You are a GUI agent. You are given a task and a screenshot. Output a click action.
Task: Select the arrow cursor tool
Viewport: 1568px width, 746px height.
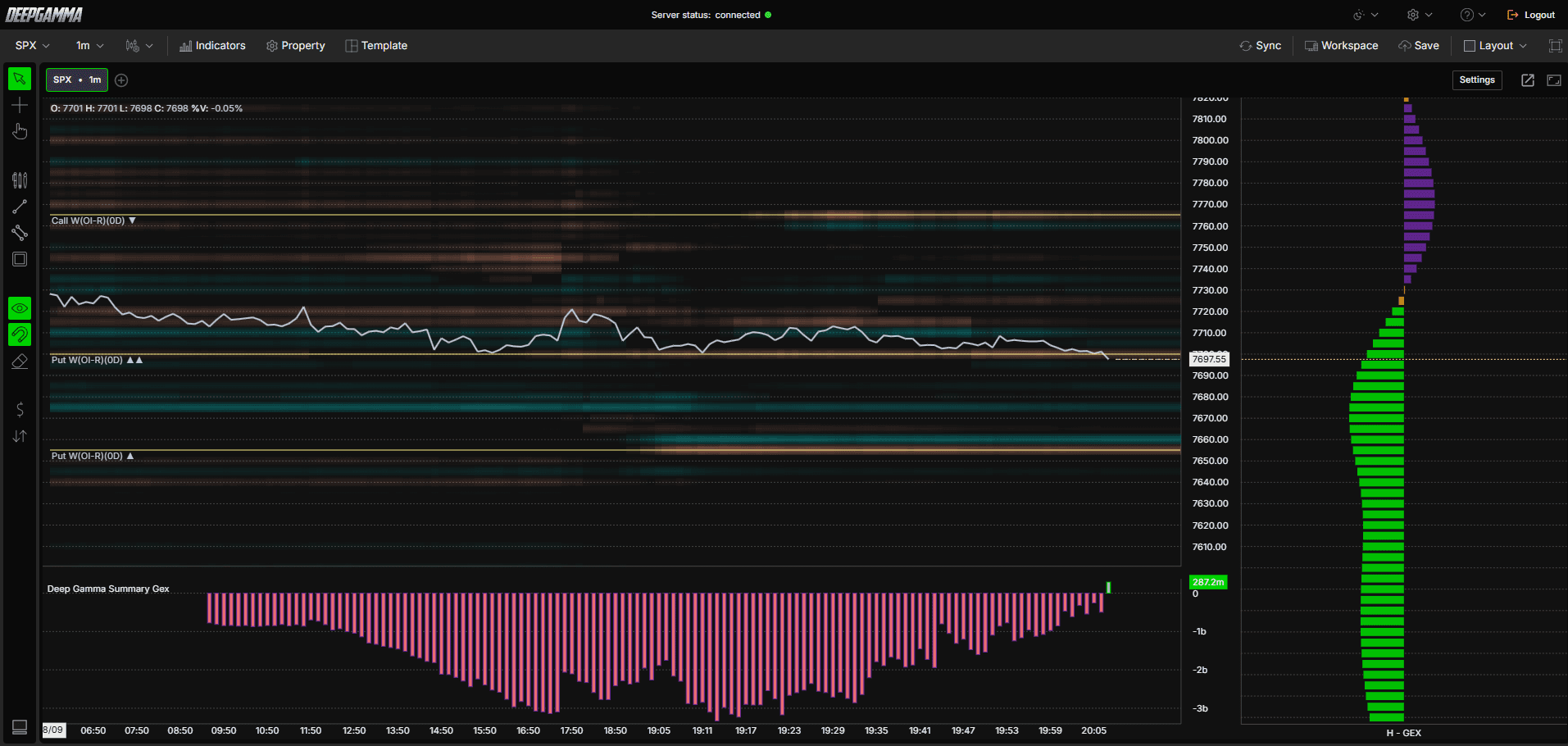20,79
